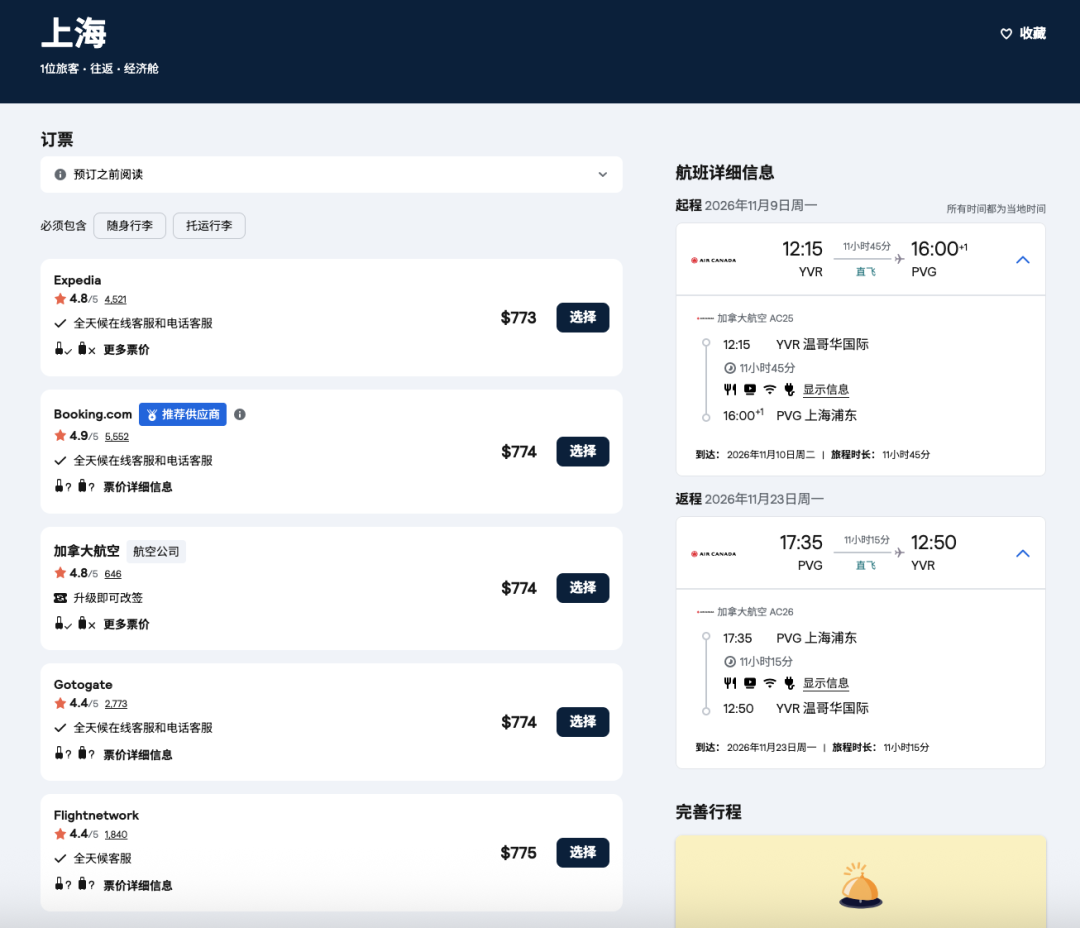Collapse the outbound flight details chevron
This screenshot has height=928, width=1080.
(x=1022, y=260)
